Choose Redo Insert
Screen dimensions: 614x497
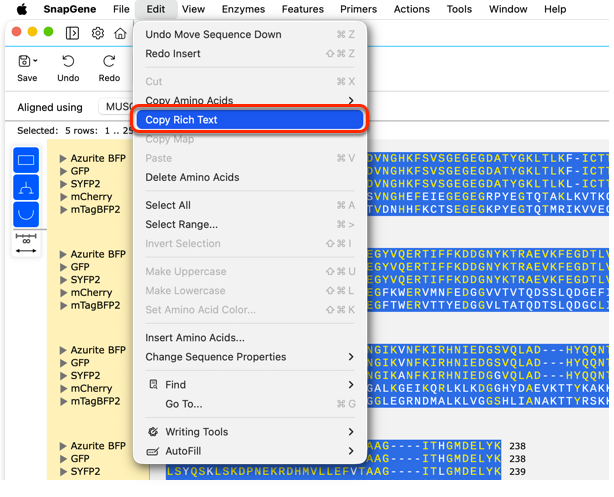pos(250,54)
